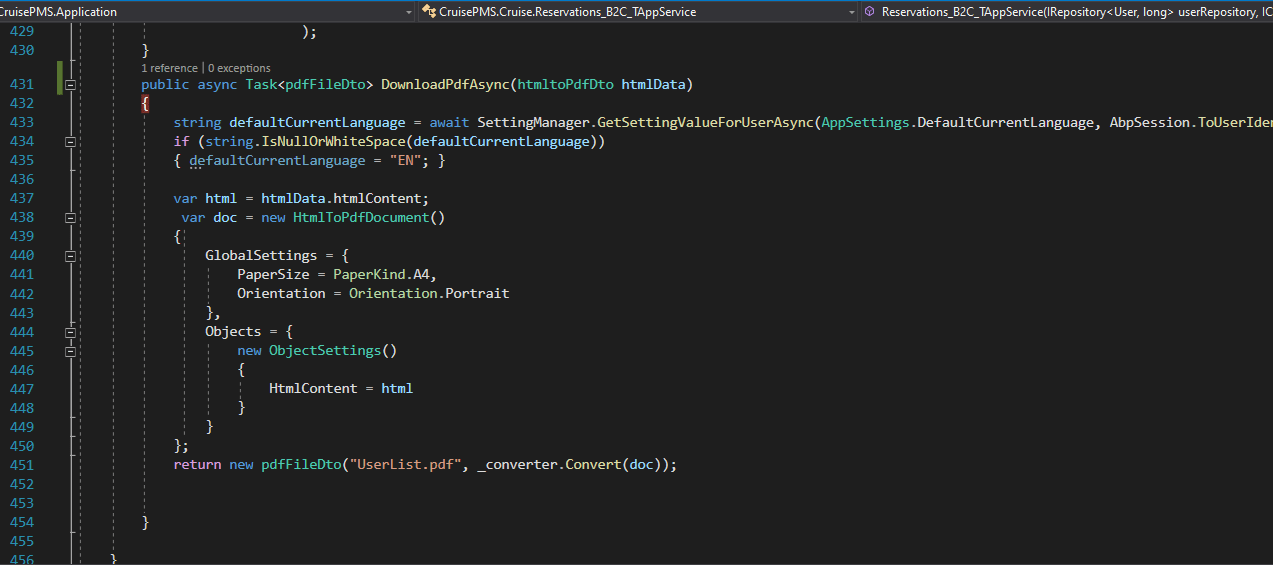Screen dimensions: 1273x565
Task: Click the "EN" string literal
Action: pos(405,161)
